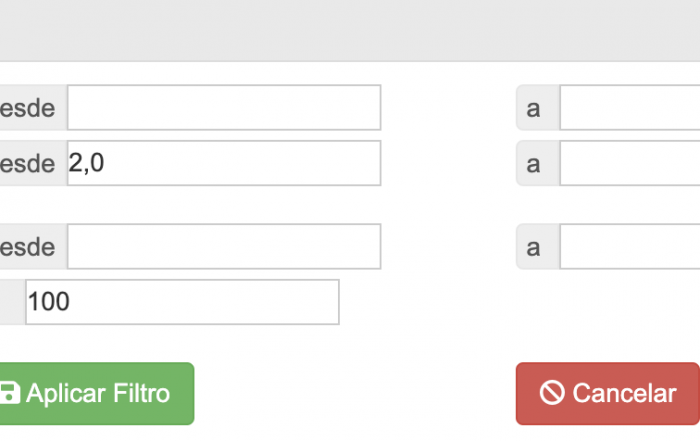Click the "a" label directly above Cancelar
This screenshot has width=700, height=441.
535,247
